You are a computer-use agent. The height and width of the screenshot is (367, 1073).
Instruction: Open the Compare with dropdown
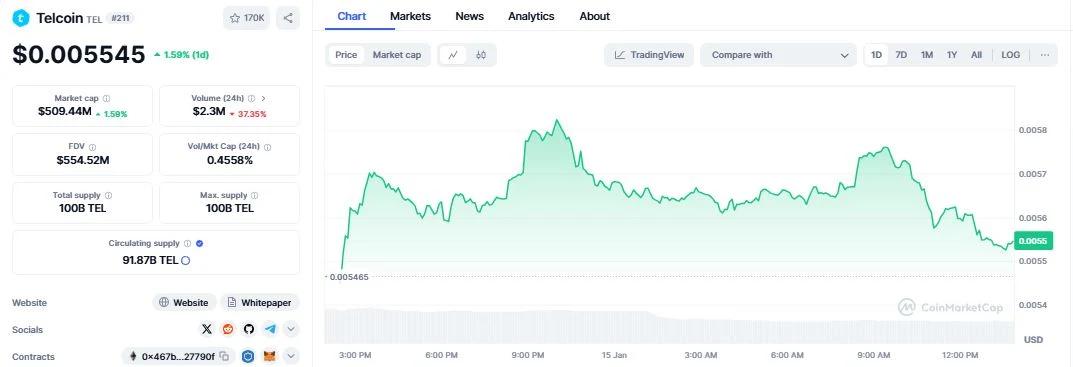pos(778,55)
